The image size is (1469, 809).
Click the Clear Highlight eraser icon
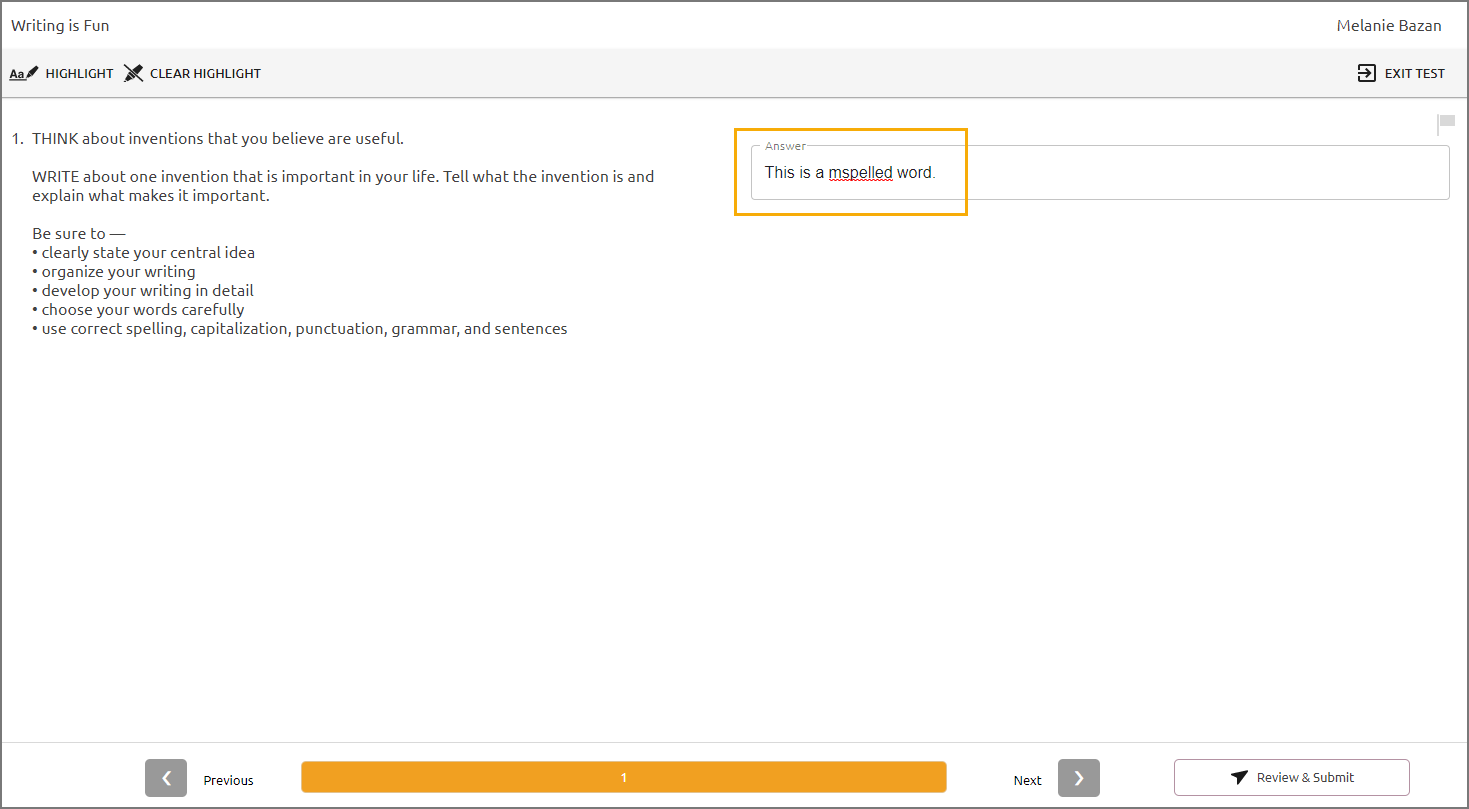[x=134, y=73]
